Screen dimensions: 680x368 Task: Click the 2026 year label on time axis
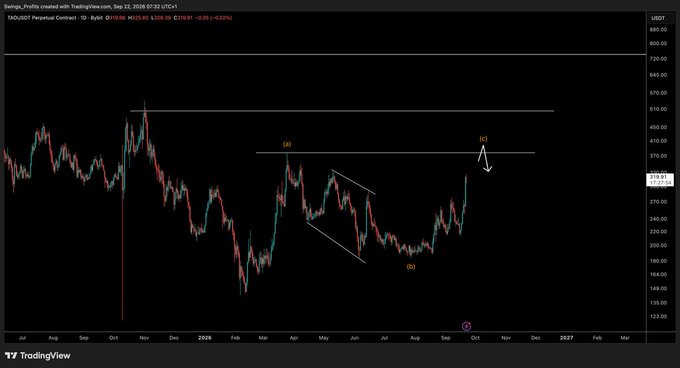click(x=205, y=338)
